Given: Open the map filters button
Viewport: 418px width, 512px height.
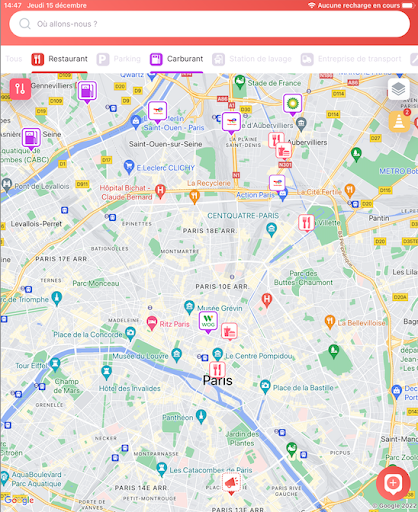Looking at the screenshot, I should pos(20,89).
